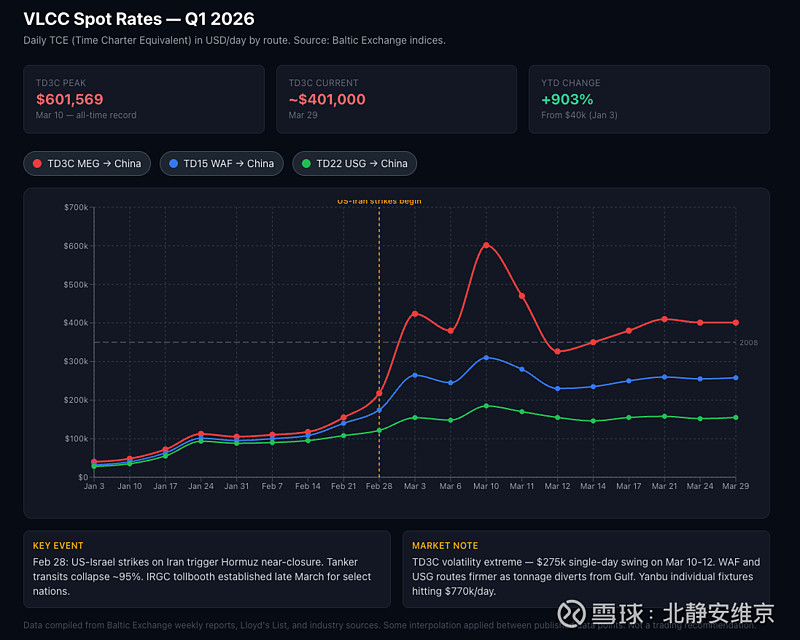Viewport: 800px width, 640px height.
Task: Select the red TD3C peak point at Mar 10
Action: click(486, 245)
